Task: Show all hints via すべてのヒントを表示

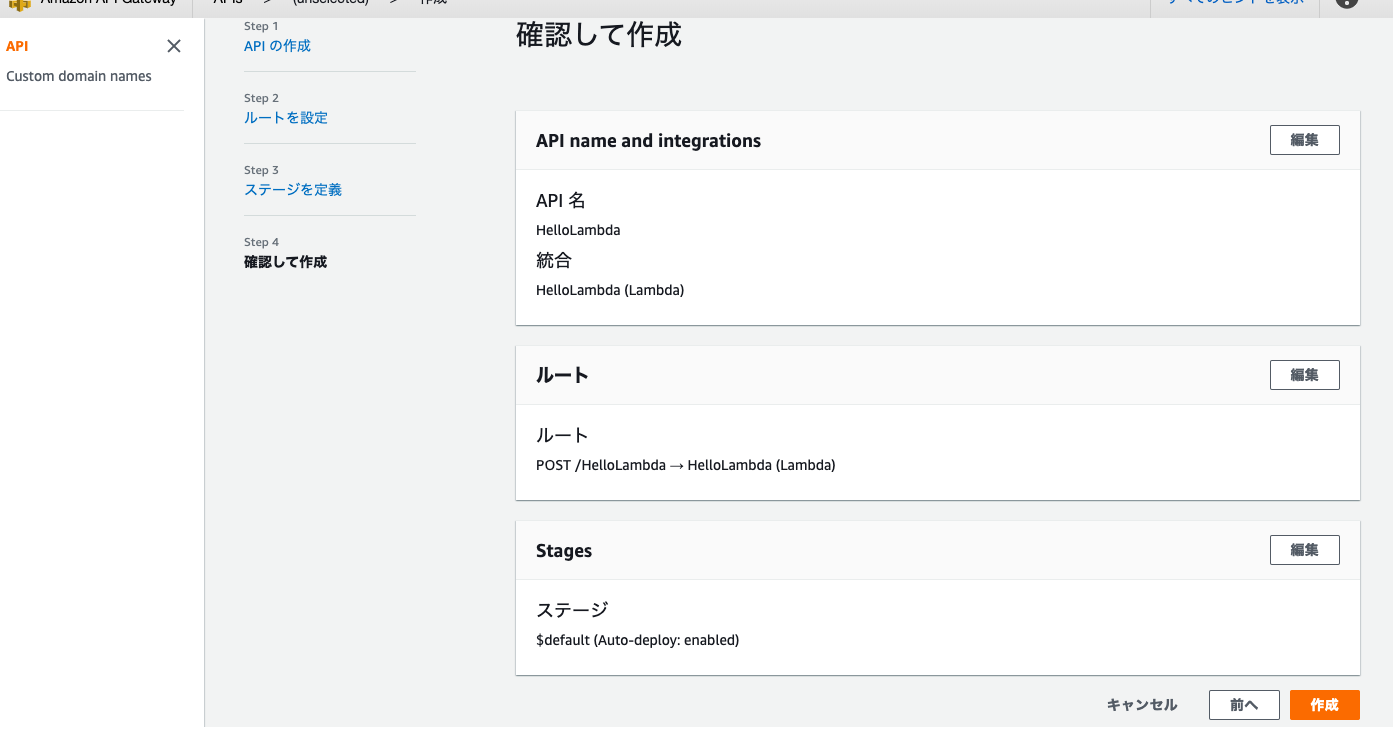Action: 1234,3
